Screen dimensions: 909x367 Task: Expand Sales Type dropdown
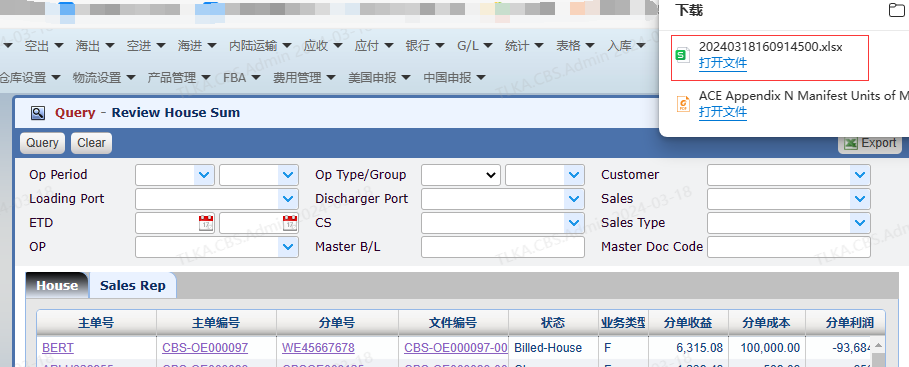coord(860,223)
